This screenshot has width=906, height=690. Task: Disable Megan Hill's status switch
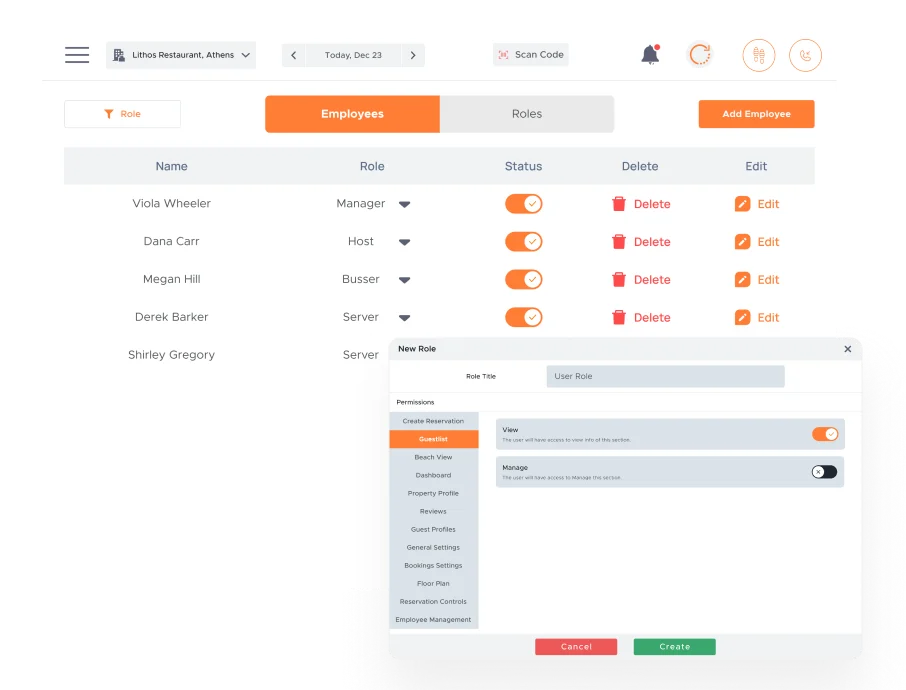[523, 280]
